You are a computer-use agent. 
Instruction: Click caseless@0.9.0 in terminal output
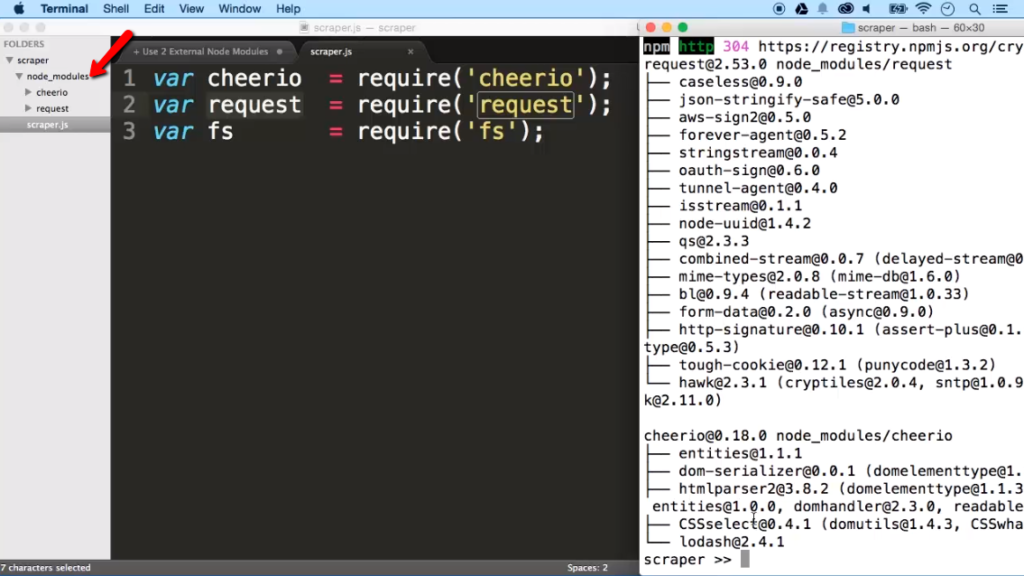coord(740,82)
